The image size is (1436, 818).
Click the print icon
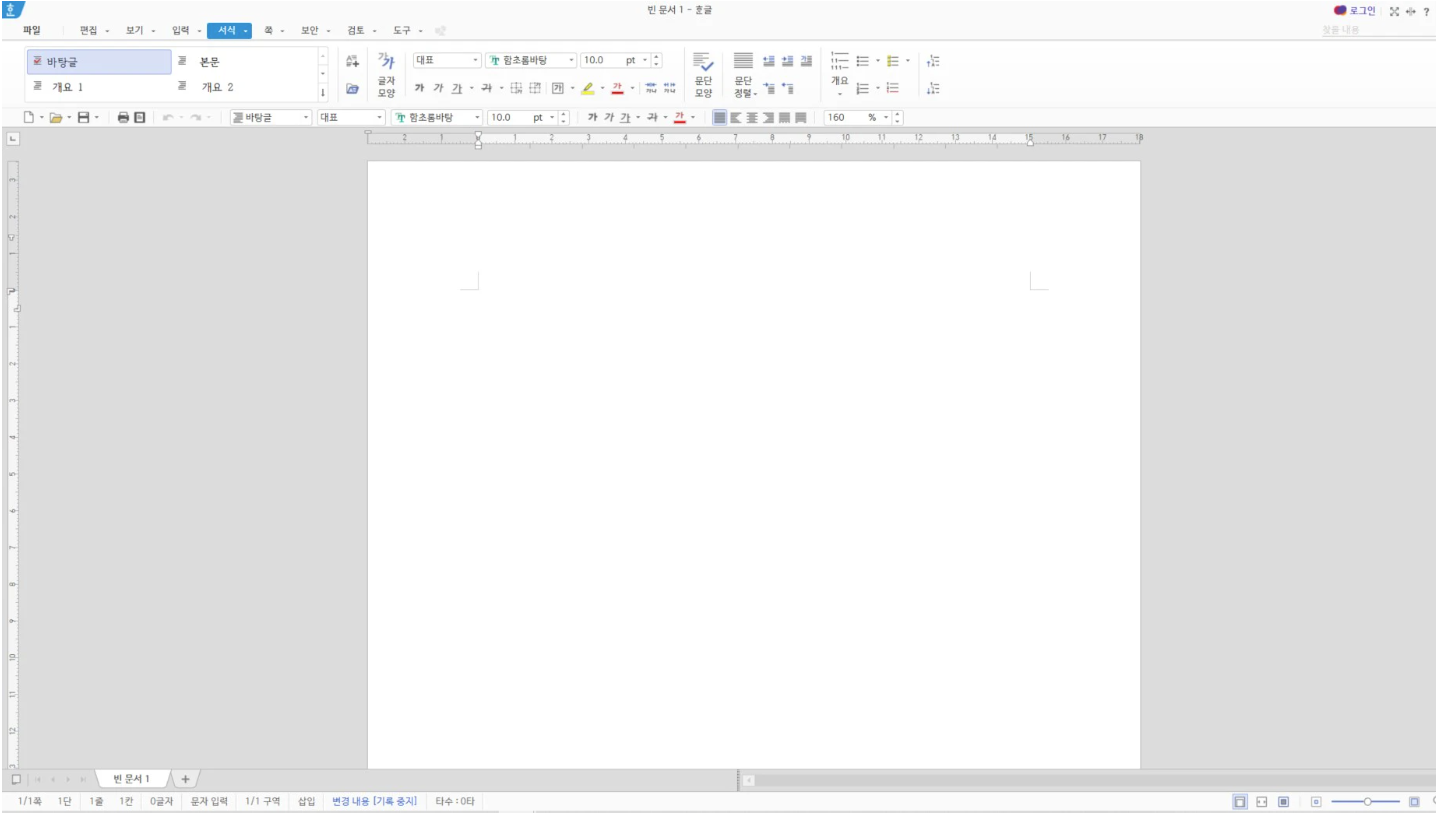123,117
